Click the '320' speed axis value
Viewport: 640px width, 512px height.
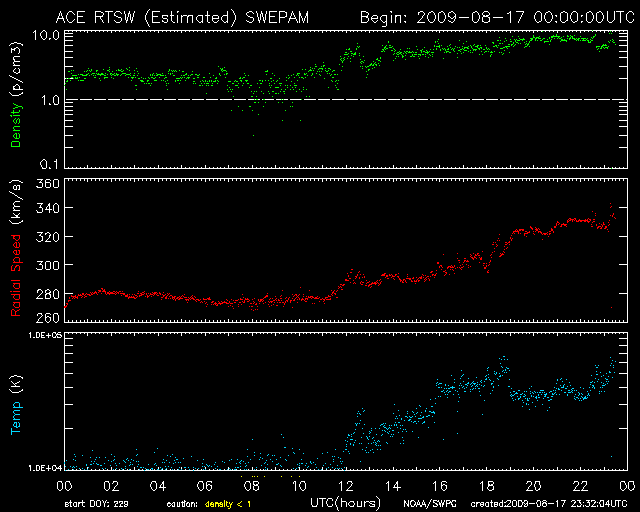pyautogui.click(x=48, y=237)
